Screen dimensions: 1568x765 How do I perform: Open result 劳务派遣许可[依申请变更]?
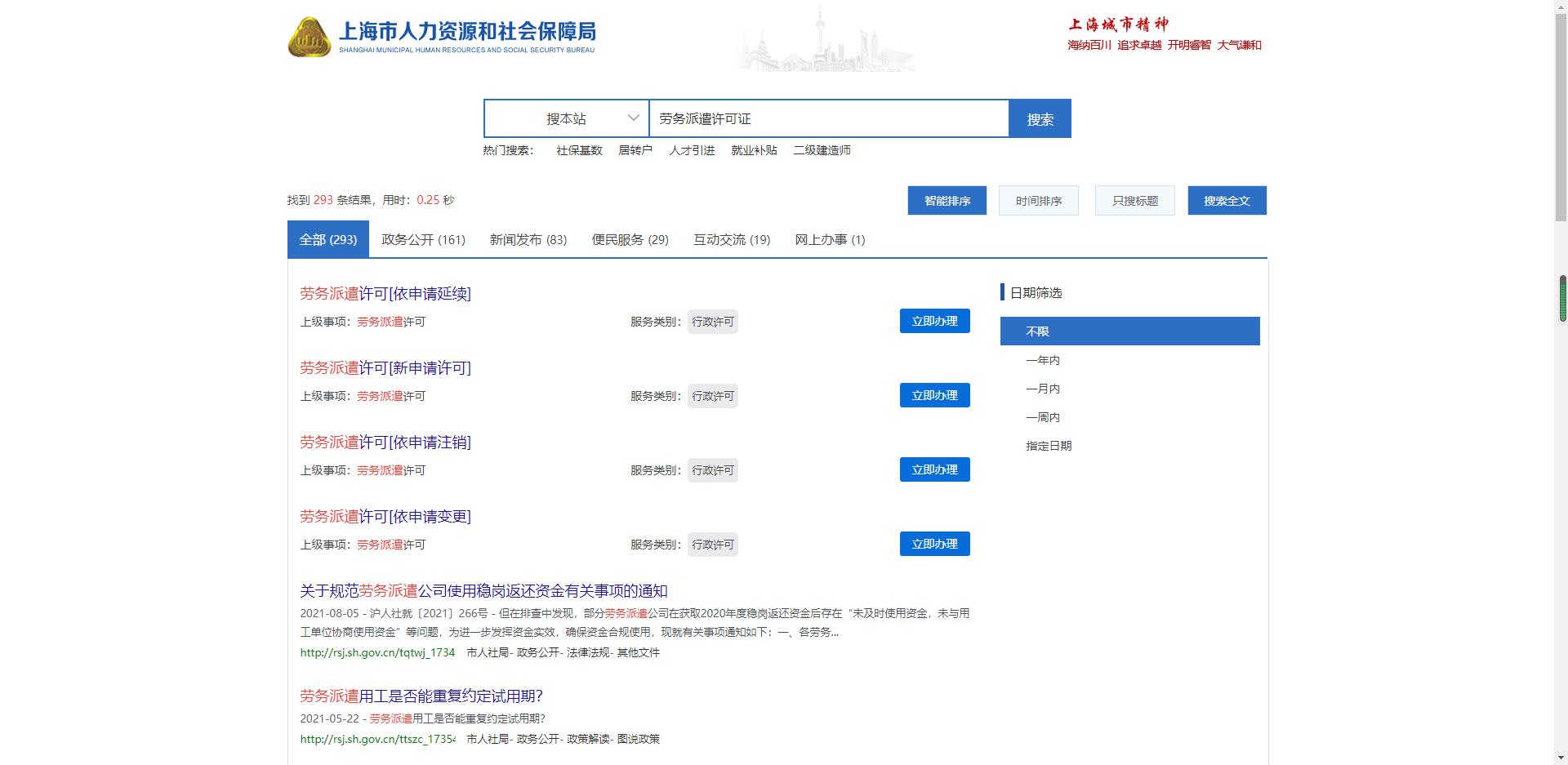(385, 517)
